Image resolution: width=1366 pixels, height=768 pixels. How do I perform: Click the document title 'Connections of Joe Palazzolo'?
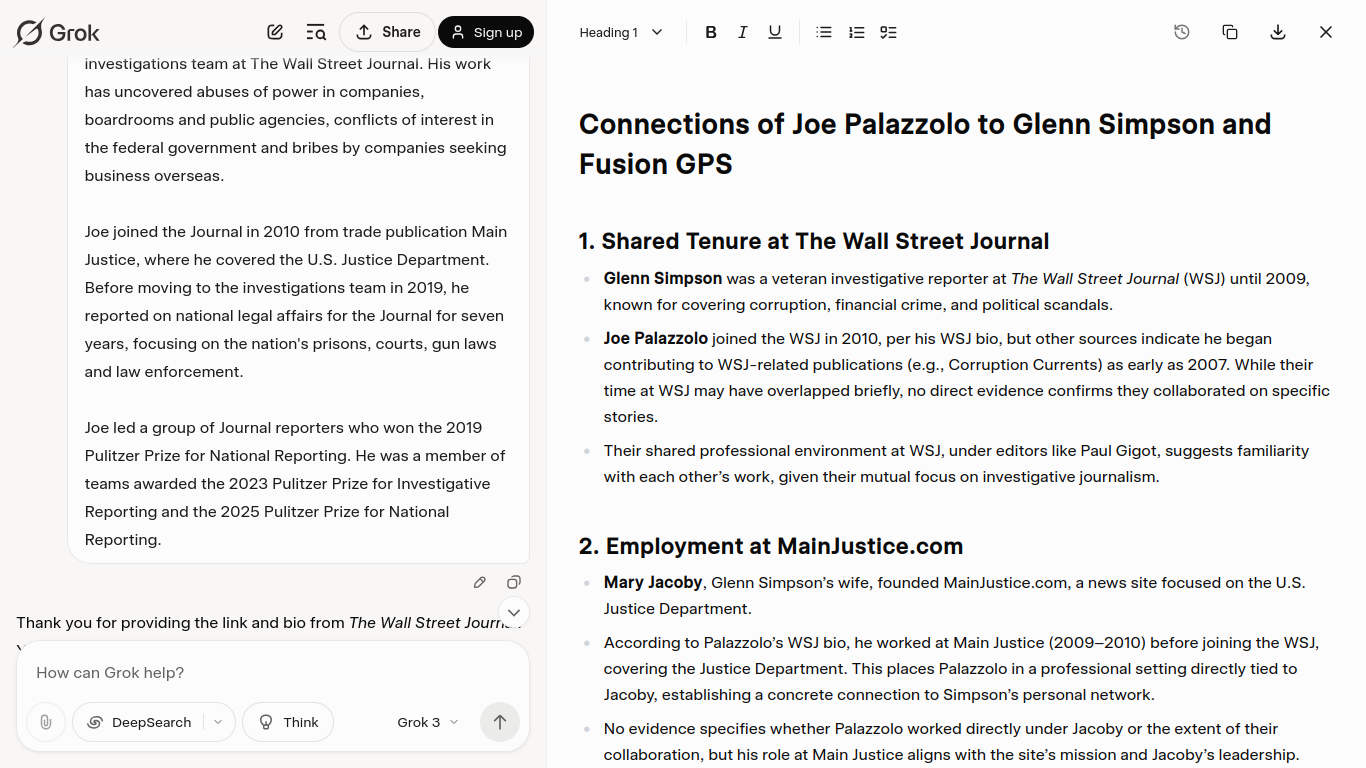pyautogui.click(x=925, y=144)
